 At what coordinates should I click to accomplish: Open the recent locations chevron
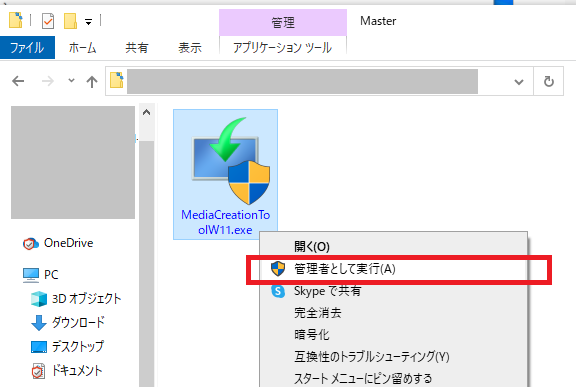[71, 80]
